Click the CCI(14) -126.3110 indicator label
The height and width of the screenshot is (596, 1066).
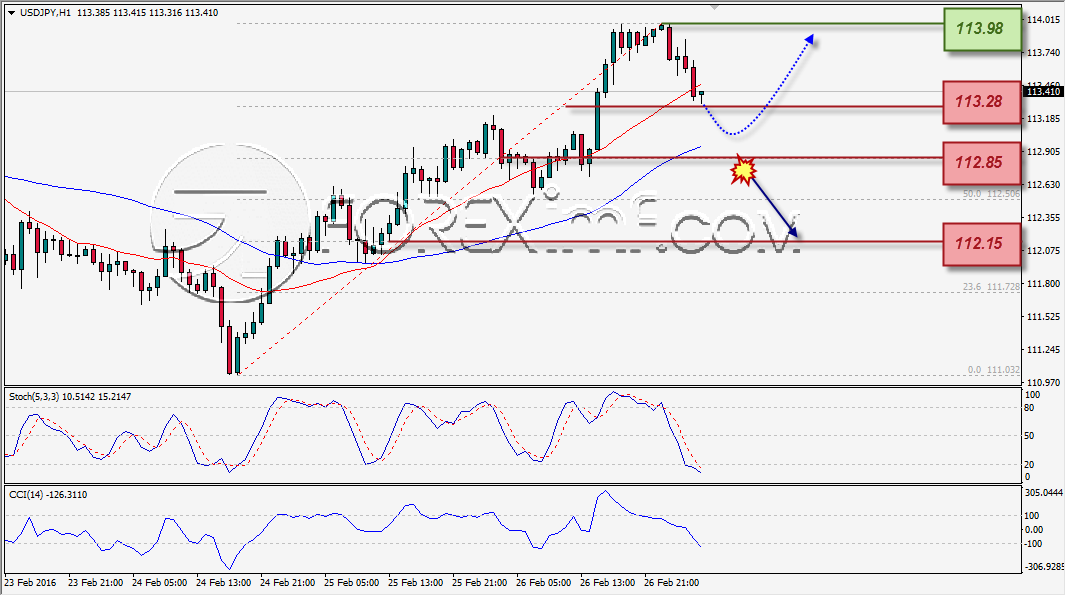click(x=48, y=495)
